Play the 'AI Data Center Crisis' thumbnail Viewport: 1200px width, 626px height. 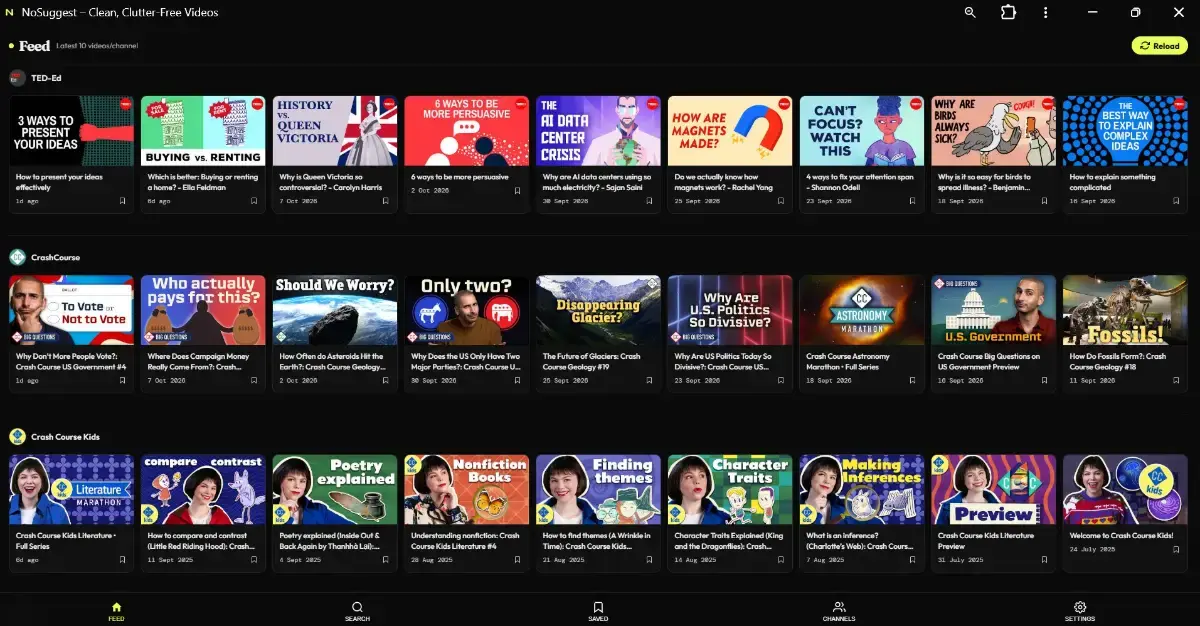pos(598,130)
